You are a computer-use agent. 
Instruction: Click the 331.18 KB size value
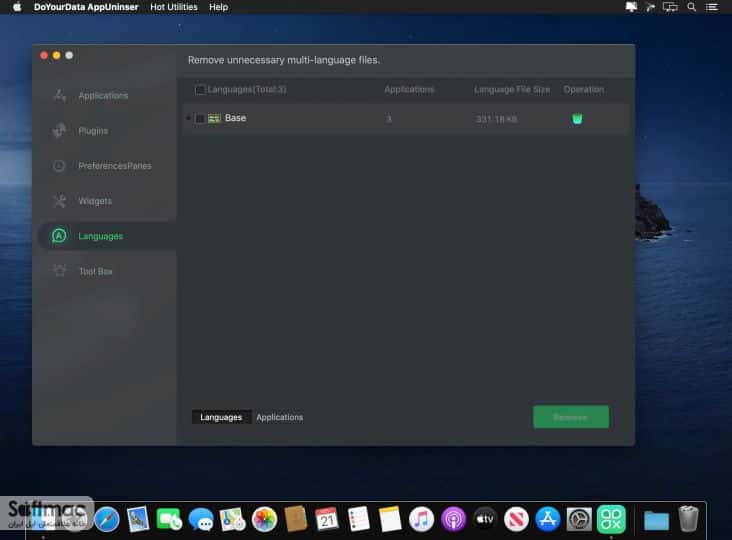(496, 119)
